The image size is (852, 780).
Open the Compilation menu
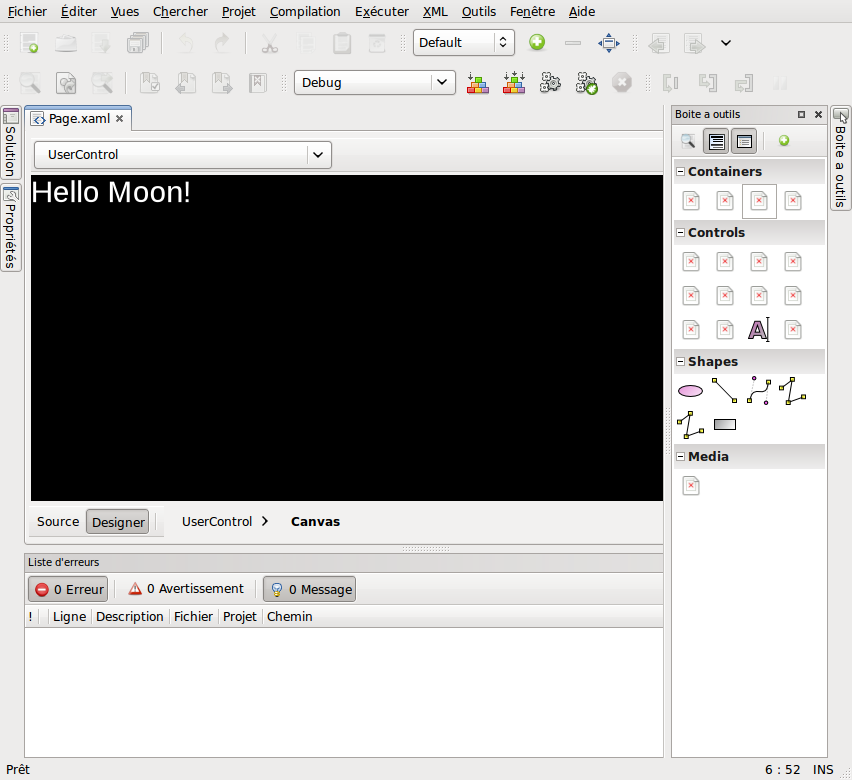[305, 11]
